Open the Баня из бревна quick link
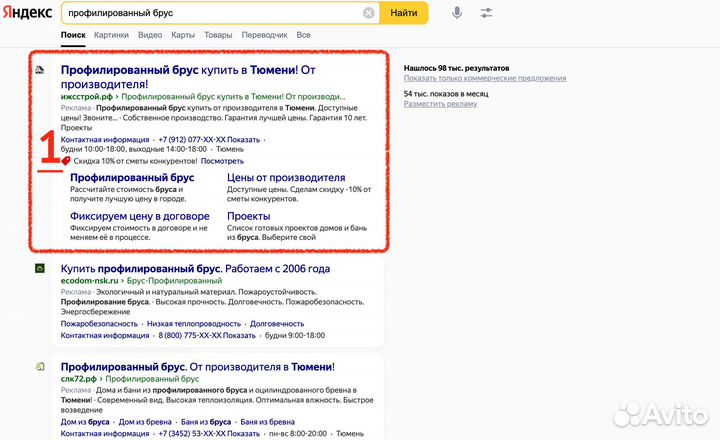 pos(268,422)
